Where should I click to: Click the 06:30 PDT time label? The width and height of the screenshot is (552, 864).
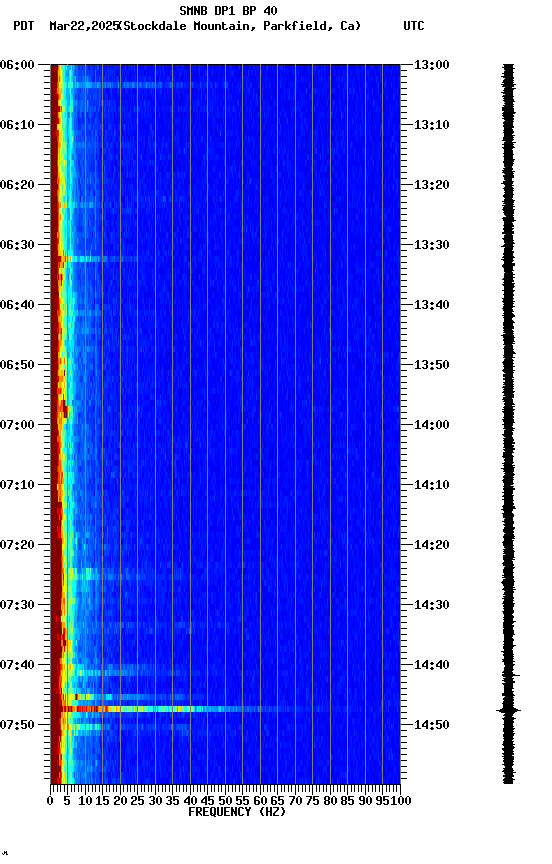tap(17, 245)
